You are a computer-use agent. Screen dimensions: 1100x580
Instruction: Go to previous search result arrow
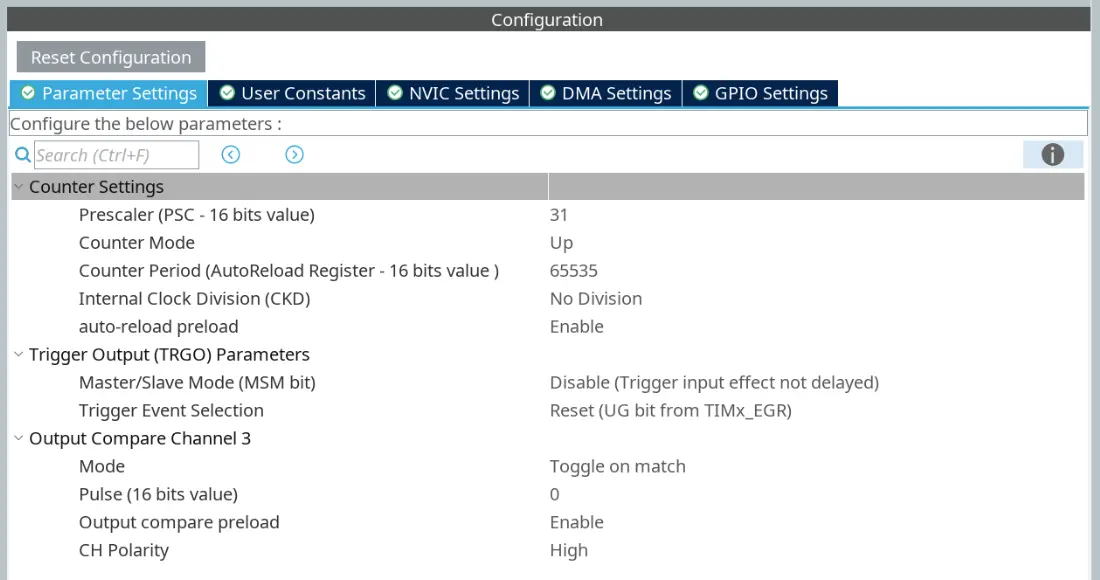[x=231, y=155]
